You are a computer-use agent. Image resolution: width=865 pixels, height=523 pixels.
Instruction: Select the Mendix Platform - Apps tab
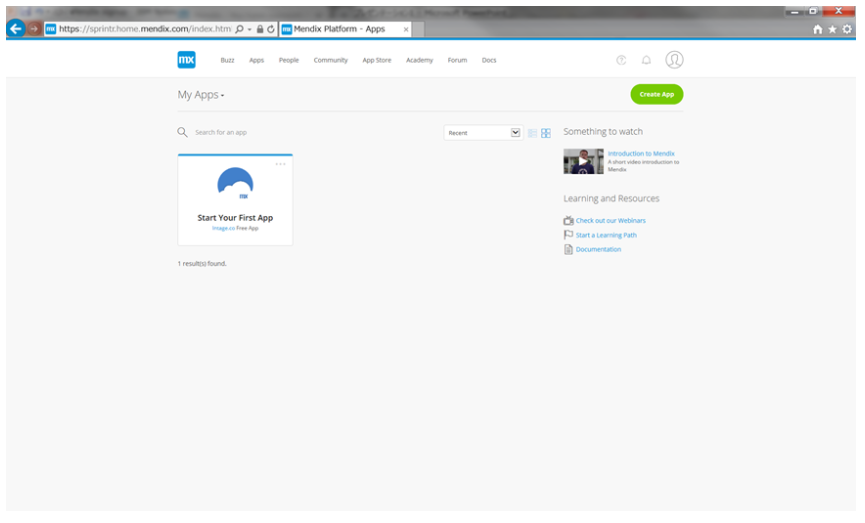[x=345, y=29]
